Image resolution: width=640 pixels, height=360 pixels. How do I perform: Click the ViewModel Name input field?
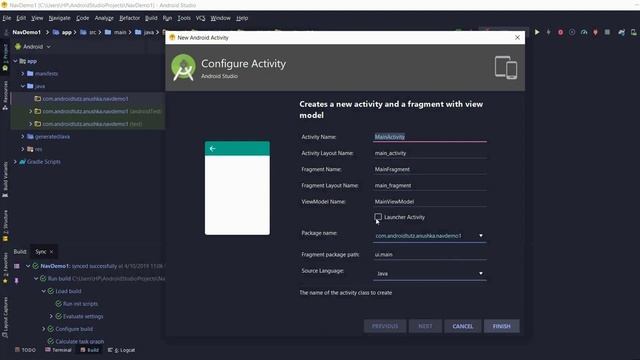429,202
